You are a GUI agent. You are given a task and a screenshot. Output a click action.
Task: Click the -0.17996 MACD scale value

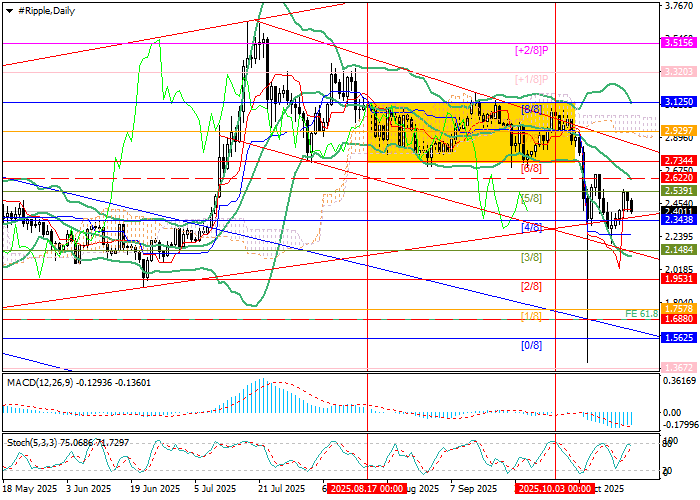pyautogui.click(x=679, y=425)
